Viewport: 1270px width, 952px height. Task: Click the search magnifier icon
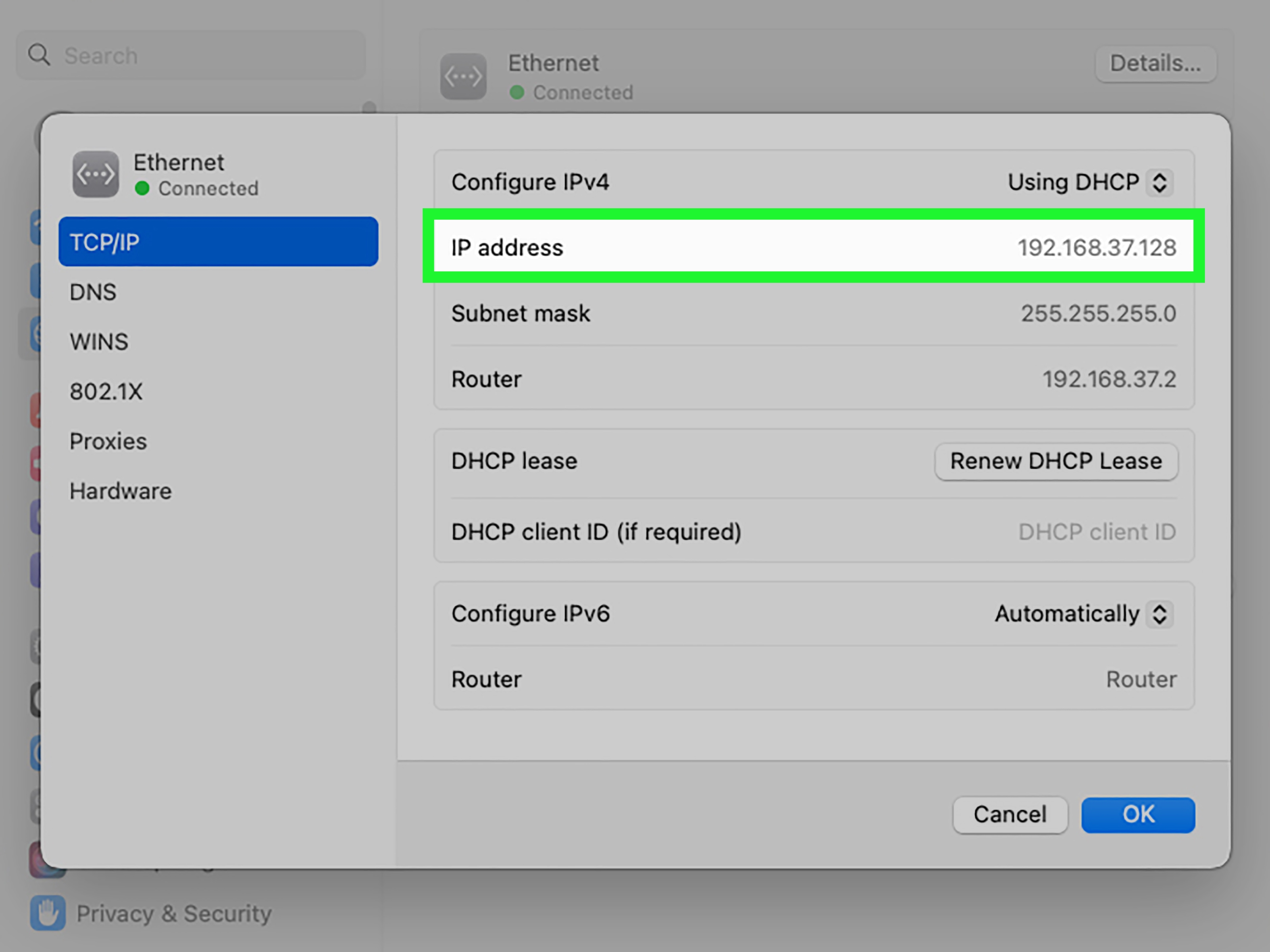tap(39, 56)
